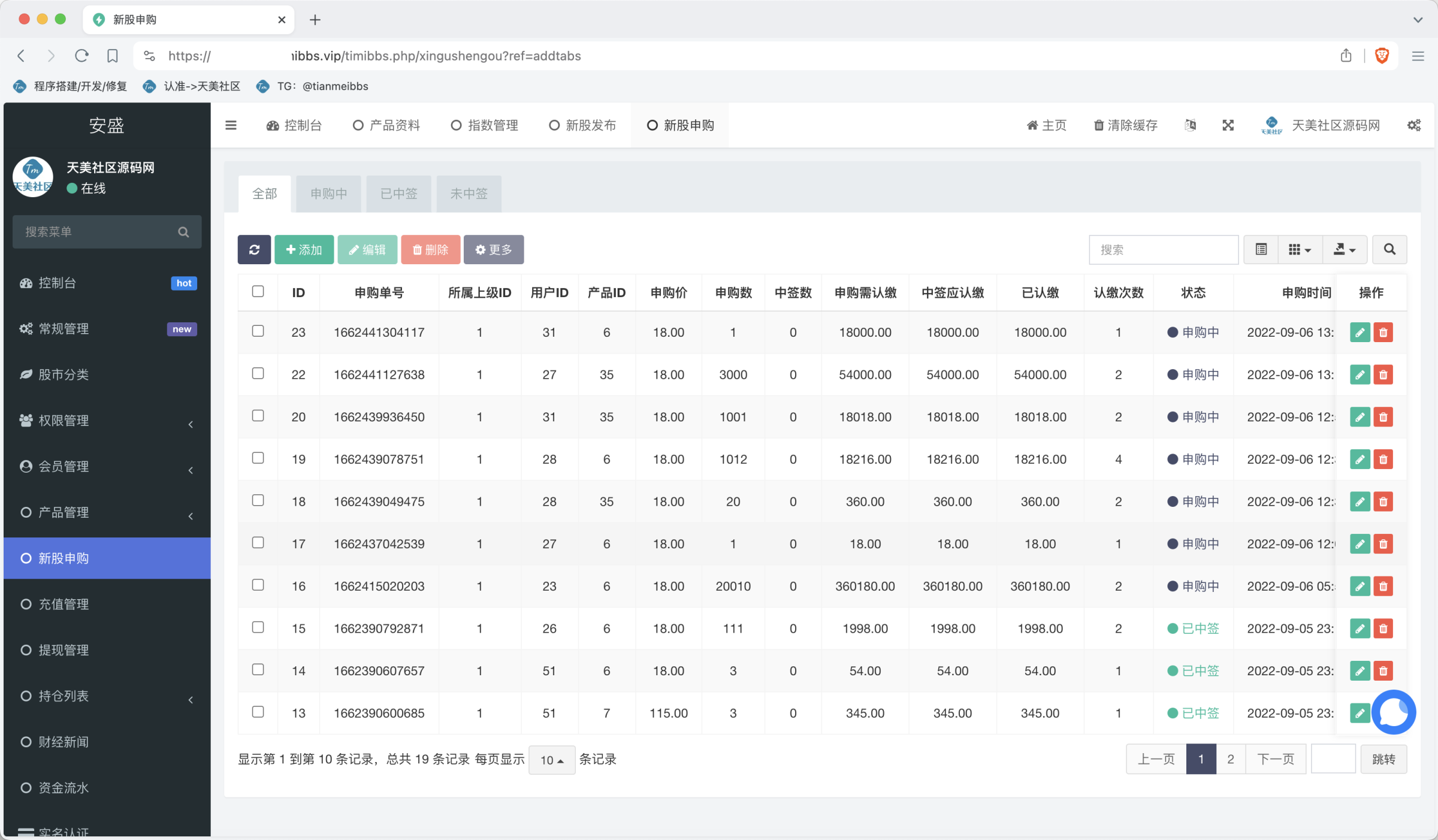Image resolution: width=1438 pixels, height=840 pixels.
Task: Toggle the sidebar hamburger menu icon
Action: pyautogui.click(x=231, y=125)
